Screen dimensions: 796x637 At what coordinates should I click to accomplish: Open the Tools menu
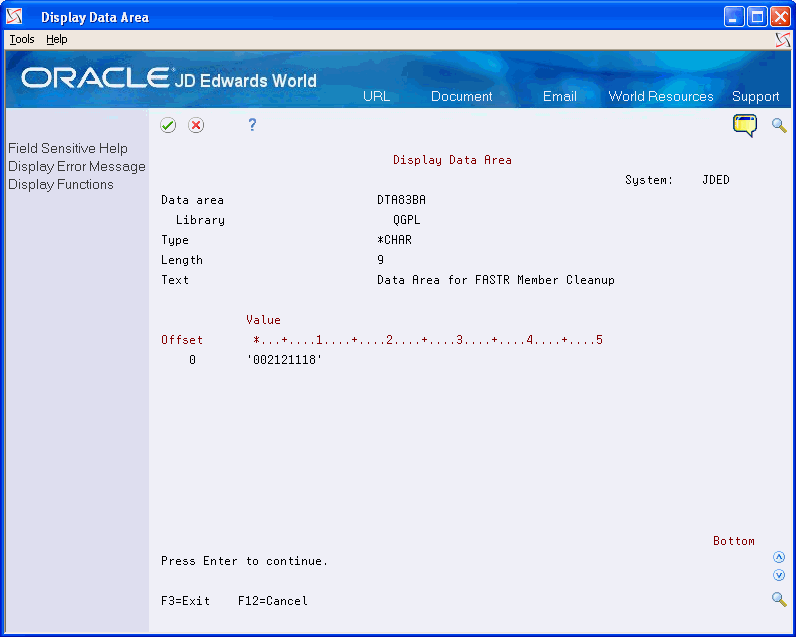[x=22, y=39]
